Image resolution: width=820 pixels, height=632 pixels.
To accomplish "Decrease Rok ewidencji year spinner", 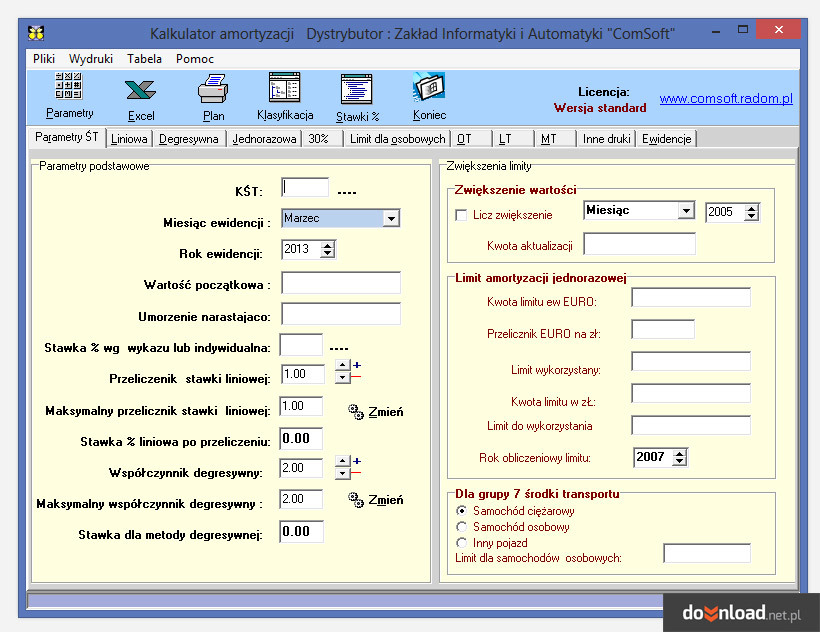I will (328, 254).
